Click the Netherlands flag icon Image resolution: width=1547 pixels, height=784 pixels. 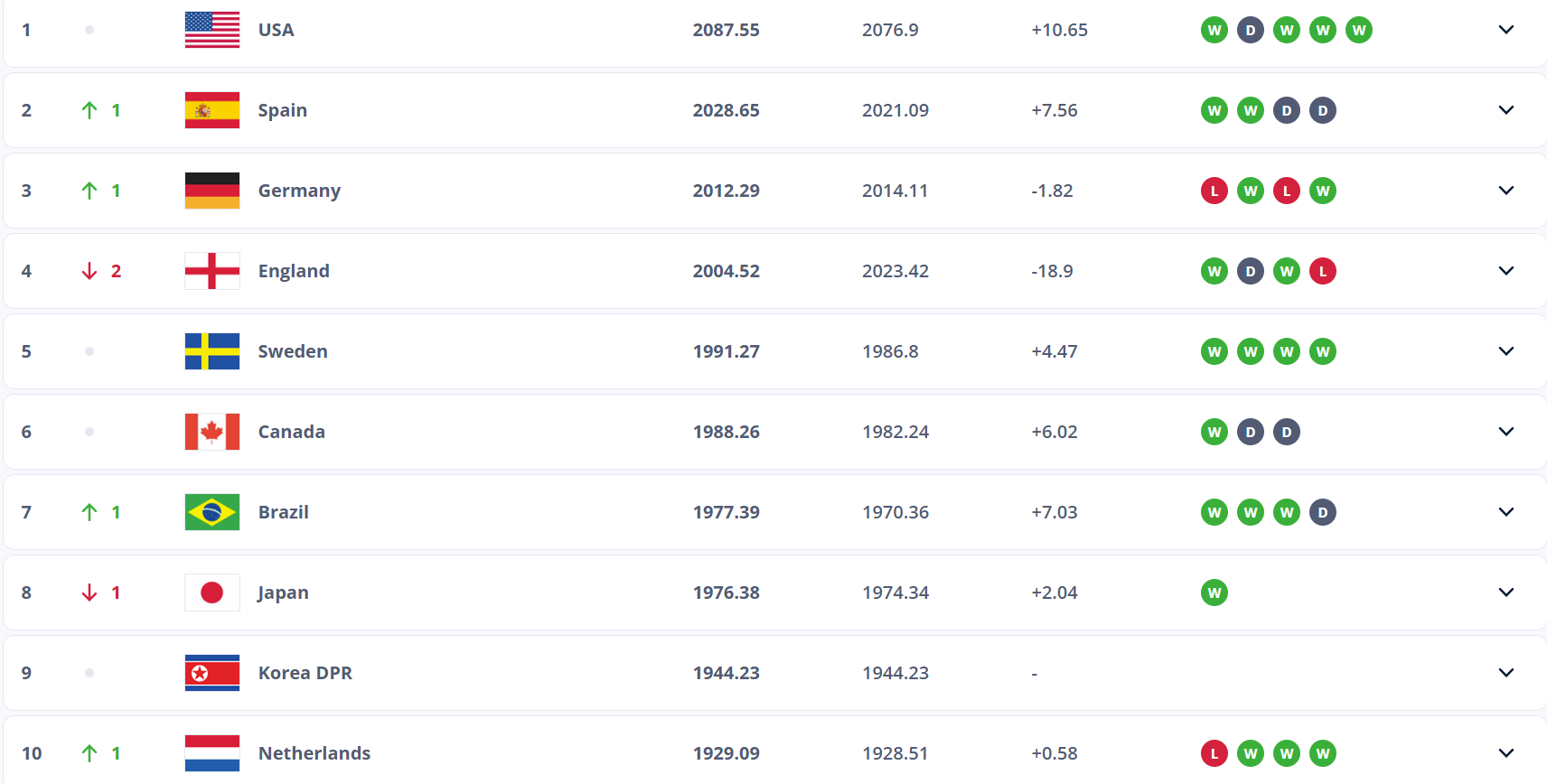212,753
